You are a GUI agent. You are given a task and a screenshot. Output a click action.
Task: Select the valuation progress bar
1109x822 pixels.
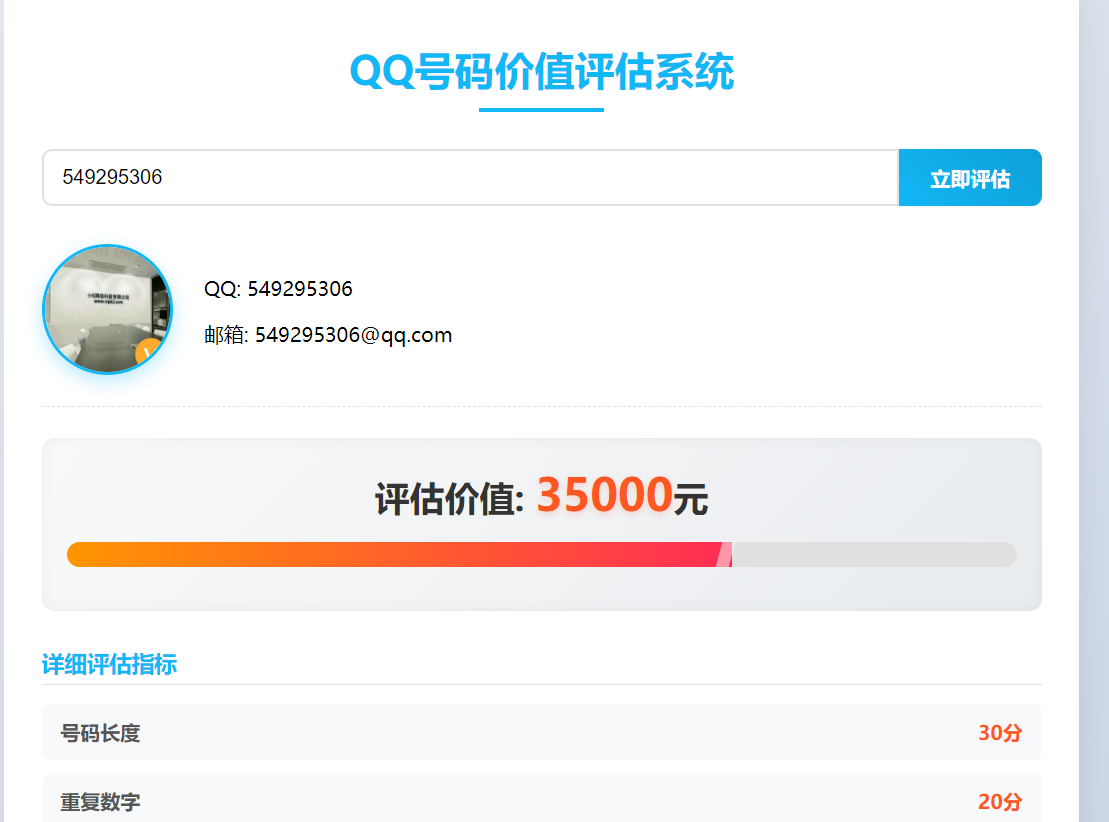point(542,555)
